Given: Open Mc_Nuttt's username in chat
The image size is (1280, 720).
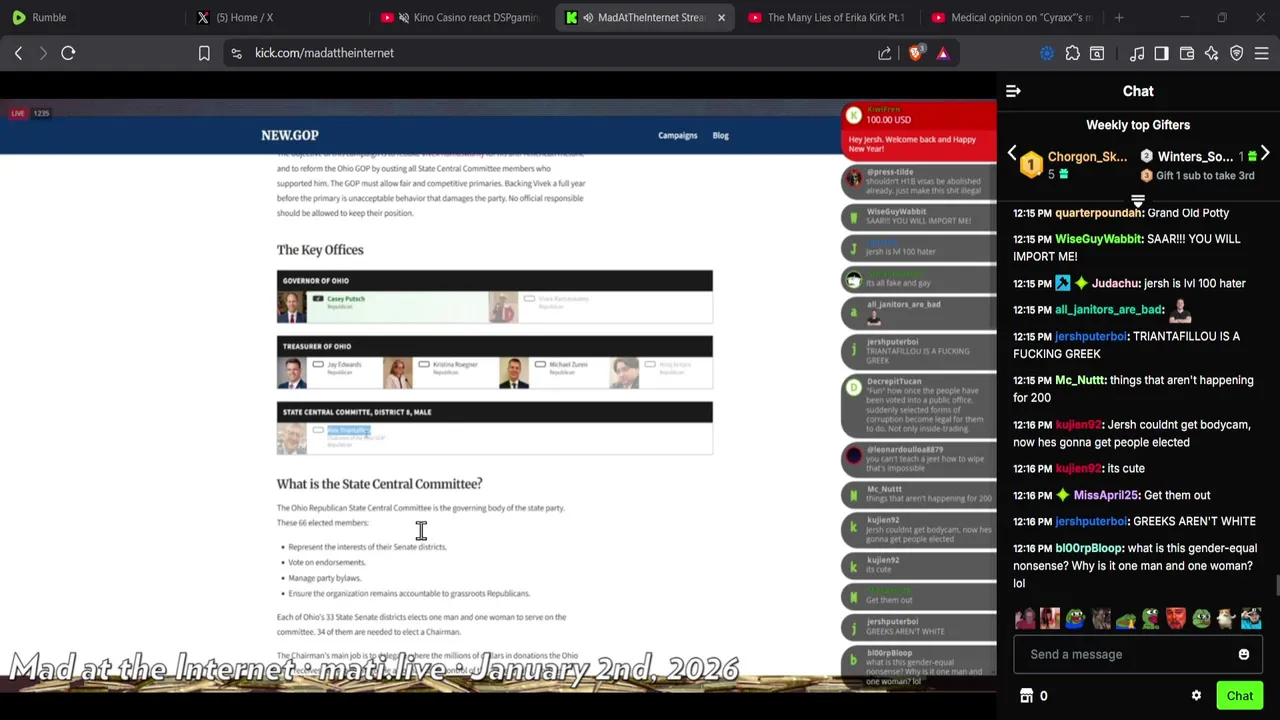Looking at the screenshot, I should click(1080, 380).
